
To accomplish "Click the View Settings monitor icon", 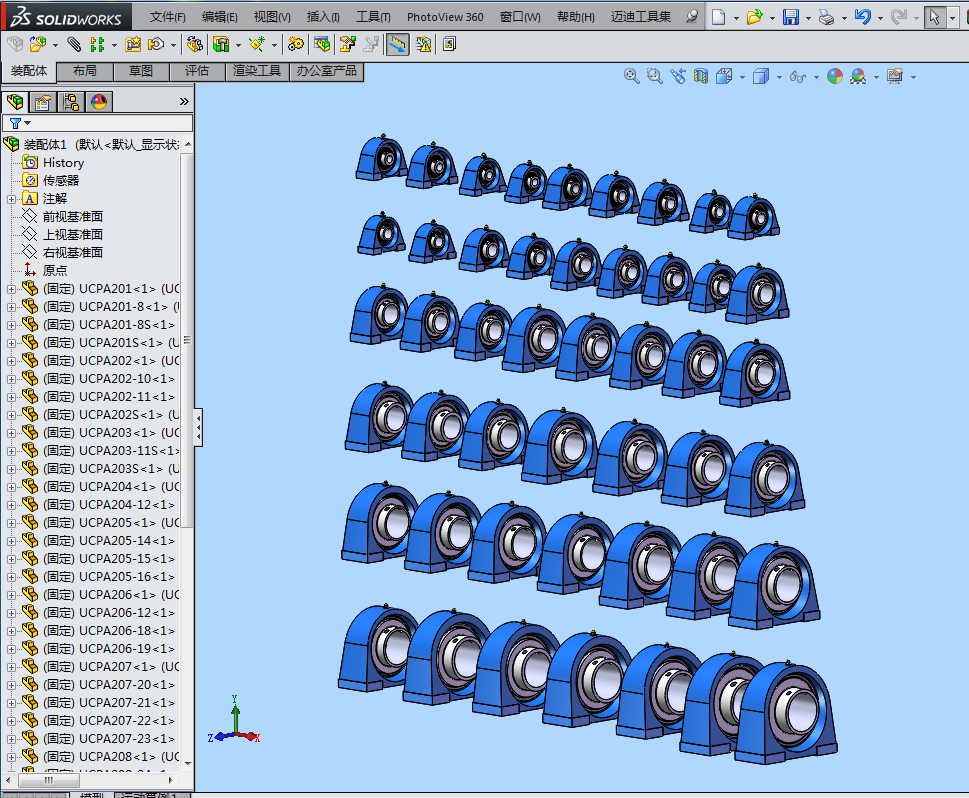I will tap(895, 76).
